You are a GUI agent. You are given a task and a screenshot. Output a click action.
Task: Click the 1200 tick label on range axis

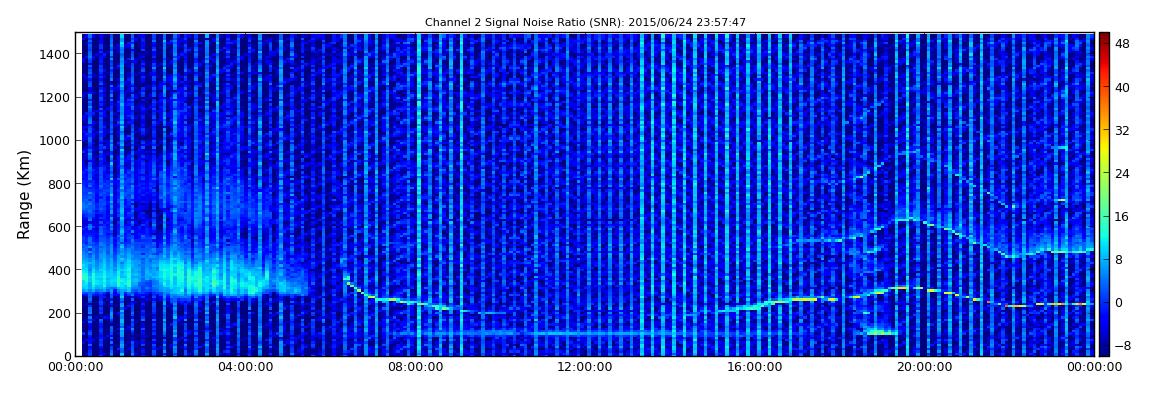pos(56,98)
